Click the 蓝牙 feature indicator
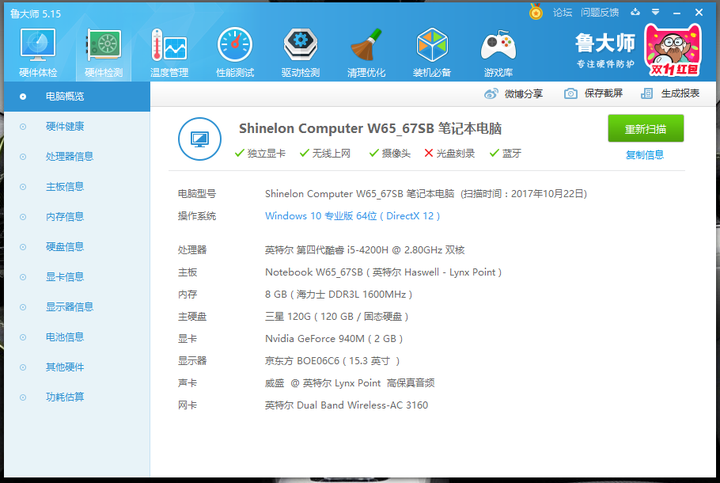The image size is (720, 483). (x=506, y=153)
